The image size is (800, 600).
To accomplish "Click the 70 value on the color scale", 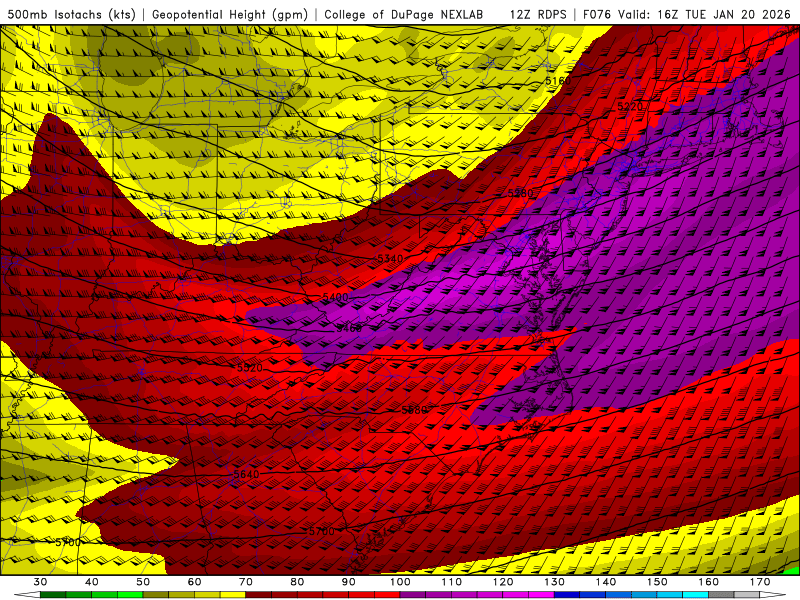I will click(246, 582).
